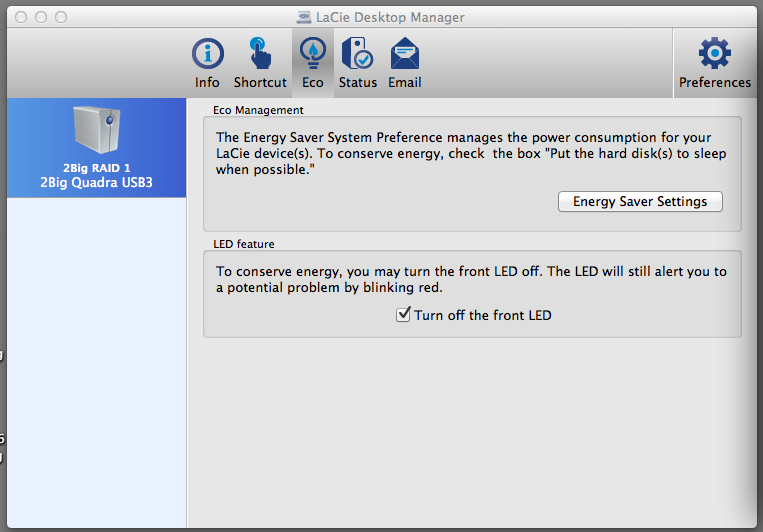This screenshot has width=763, height=532.
Task: Click the LaCie Desktop Manager window title
Action: 390,18
